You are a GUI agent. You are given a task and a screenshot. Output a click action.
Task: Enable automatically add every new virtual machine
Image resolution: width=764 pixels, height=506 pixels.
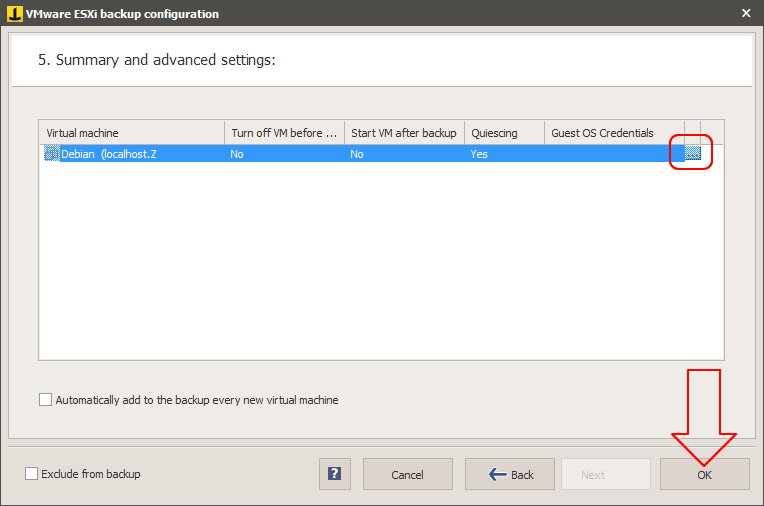tap(45, 400)
